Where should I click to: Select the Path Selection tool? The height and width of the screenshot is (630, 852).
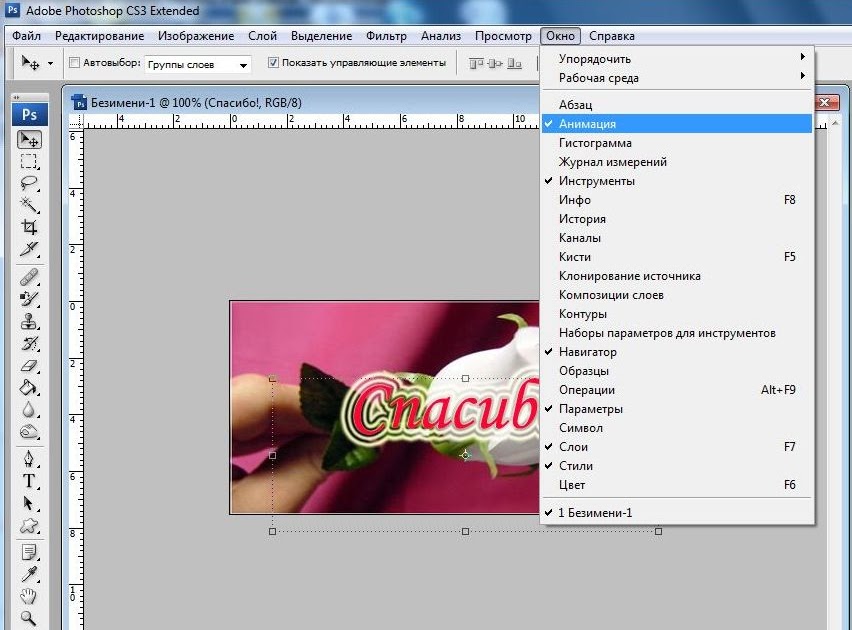coord(29,504)
